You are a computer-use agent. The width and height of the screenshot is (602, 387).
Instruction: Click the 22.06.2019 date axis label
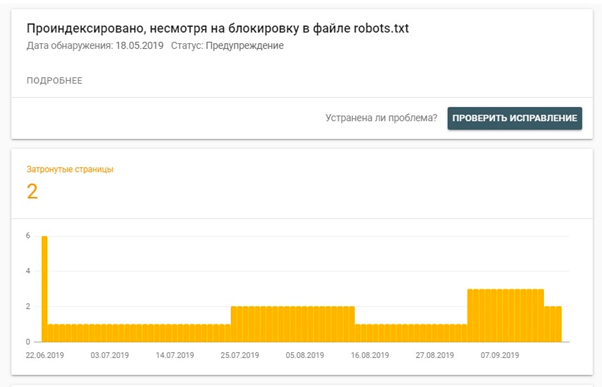coord(45,355)
